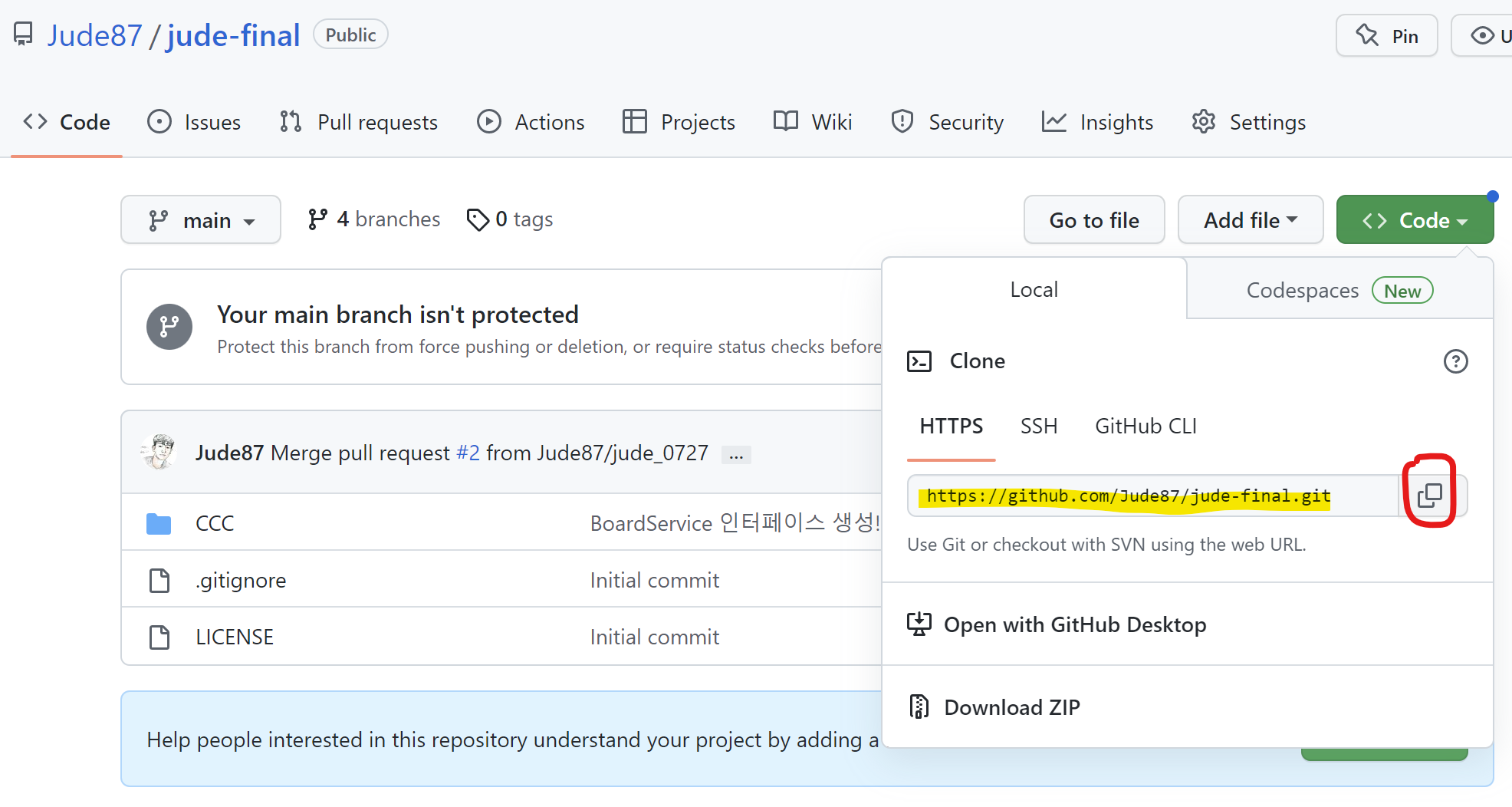Click Download ZIP option
Screen dimensions: 1512x807
click(x=1011, y=707)
